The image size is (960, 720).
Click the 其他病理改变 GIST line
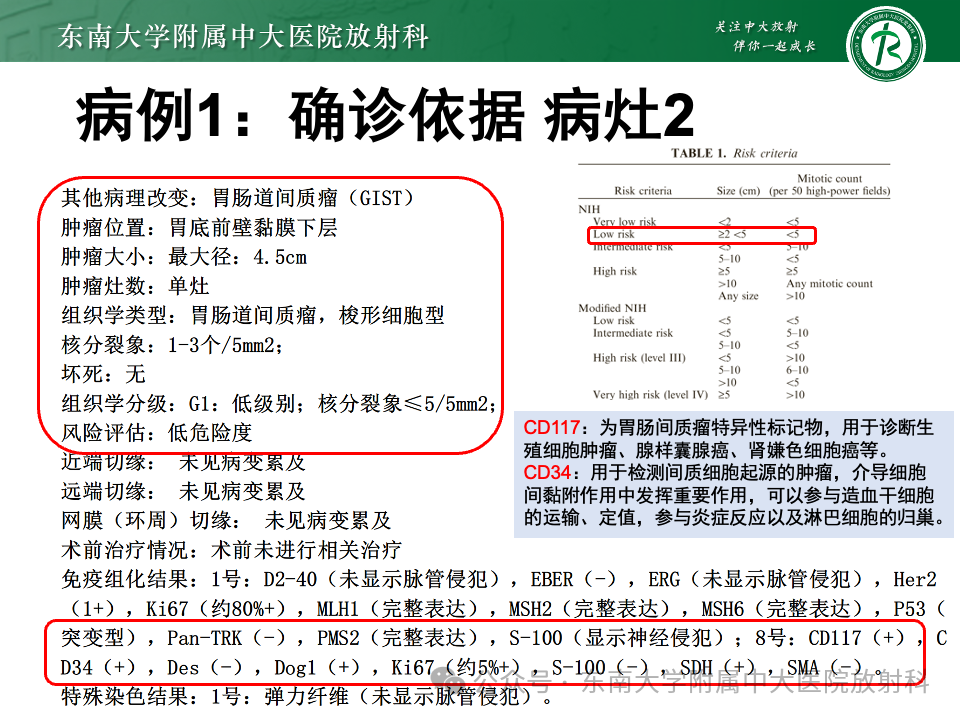[238, 198]
